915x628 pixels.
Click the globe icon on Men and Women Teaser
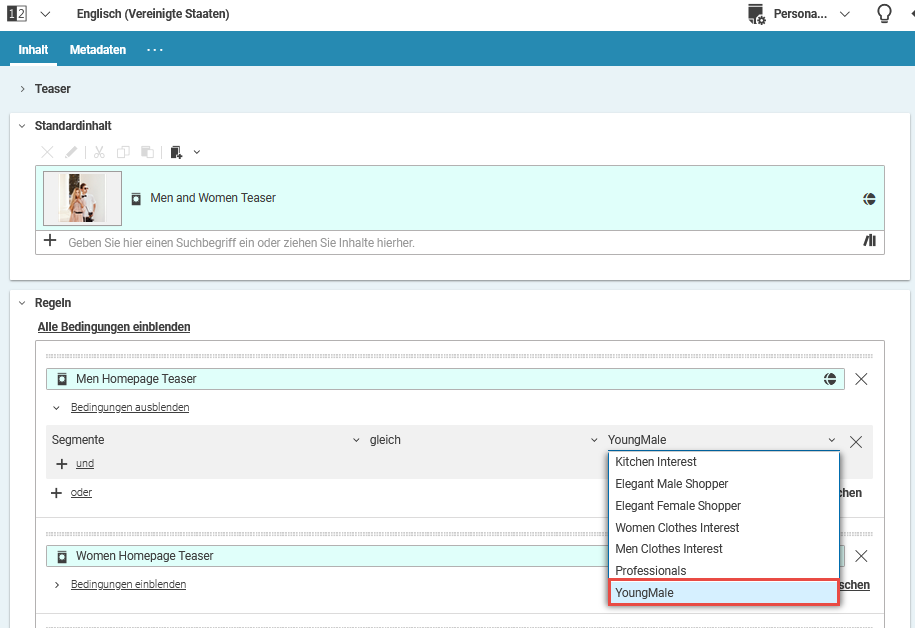point(870,198)
